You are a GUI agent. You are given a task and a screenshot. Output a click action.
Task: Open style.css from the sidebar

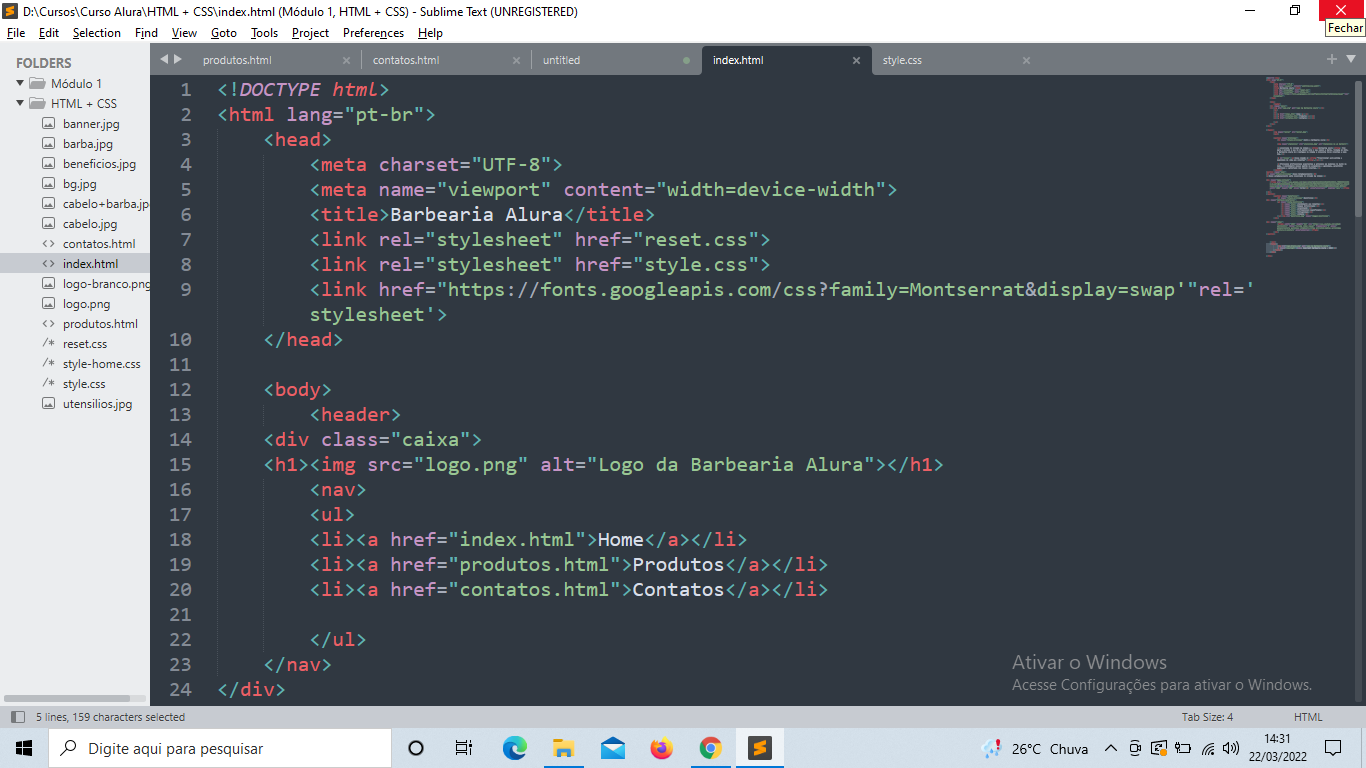click(x=84, y=384)
